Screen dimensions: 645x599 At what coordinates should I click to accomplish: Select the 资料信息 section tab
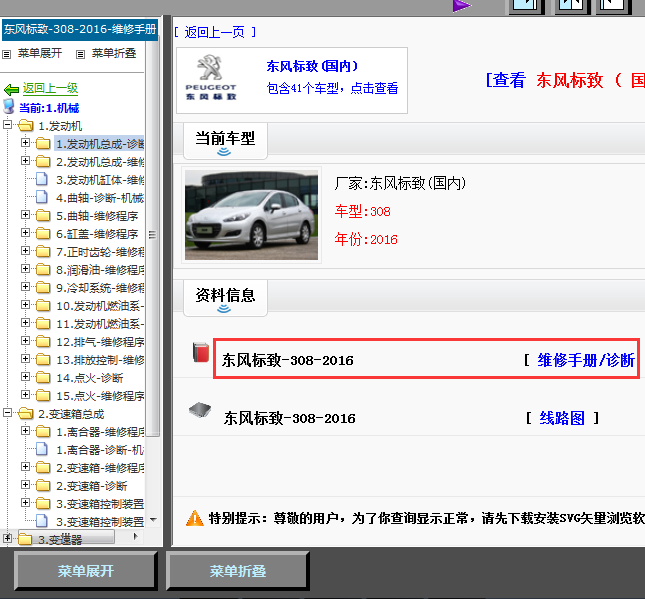225,298
